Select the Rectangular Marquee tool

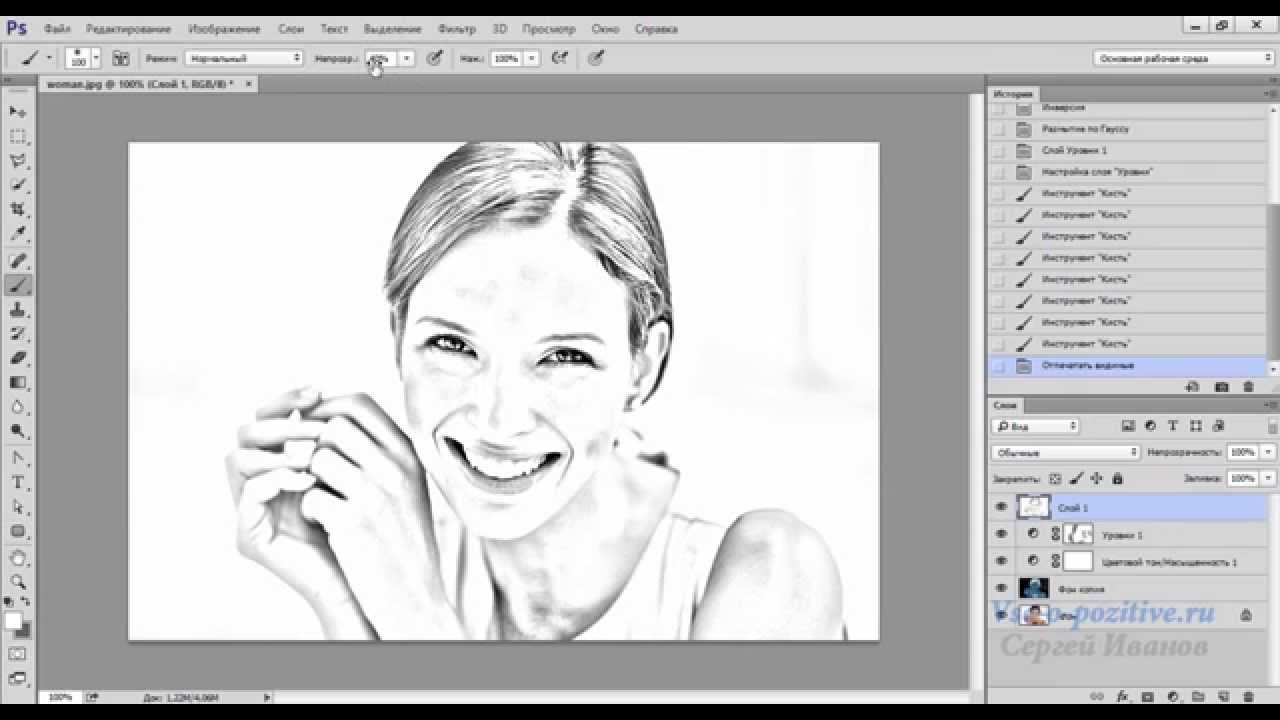18,136
